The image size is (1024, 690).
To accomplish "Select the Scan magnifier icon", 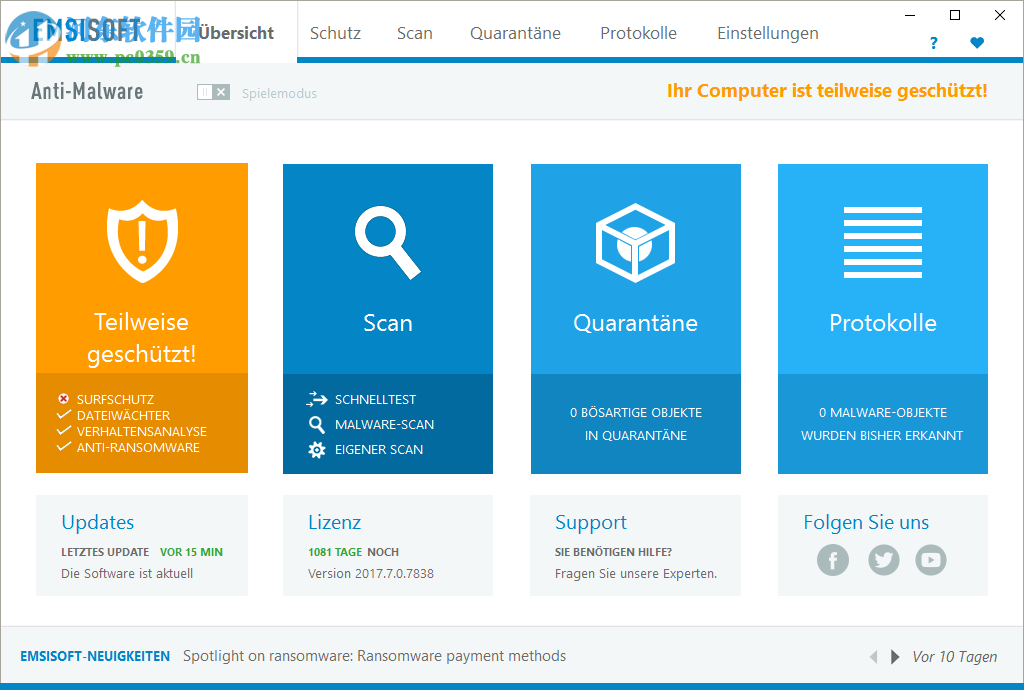I will (388, 240).
